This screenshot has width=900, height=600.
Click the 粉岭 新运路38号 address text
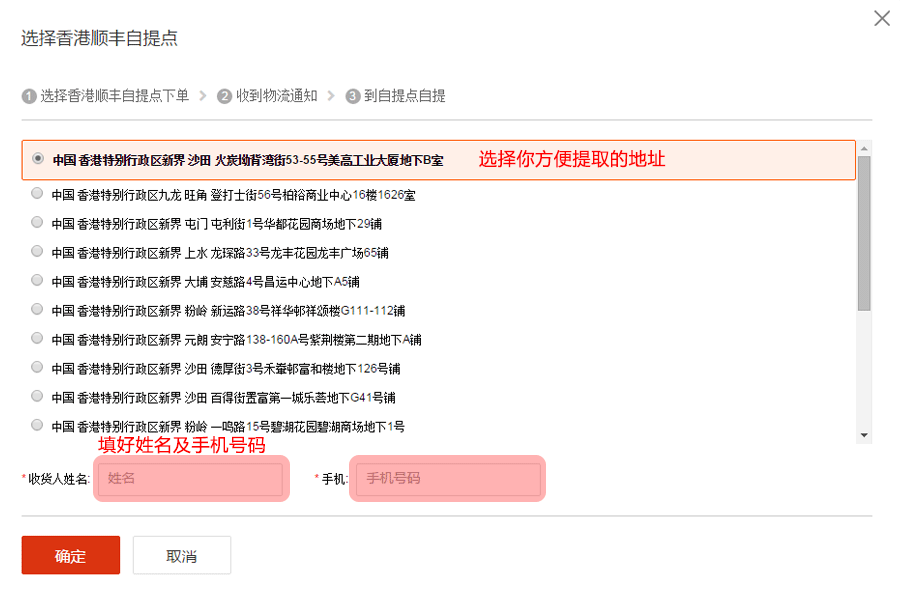[228, 311]
